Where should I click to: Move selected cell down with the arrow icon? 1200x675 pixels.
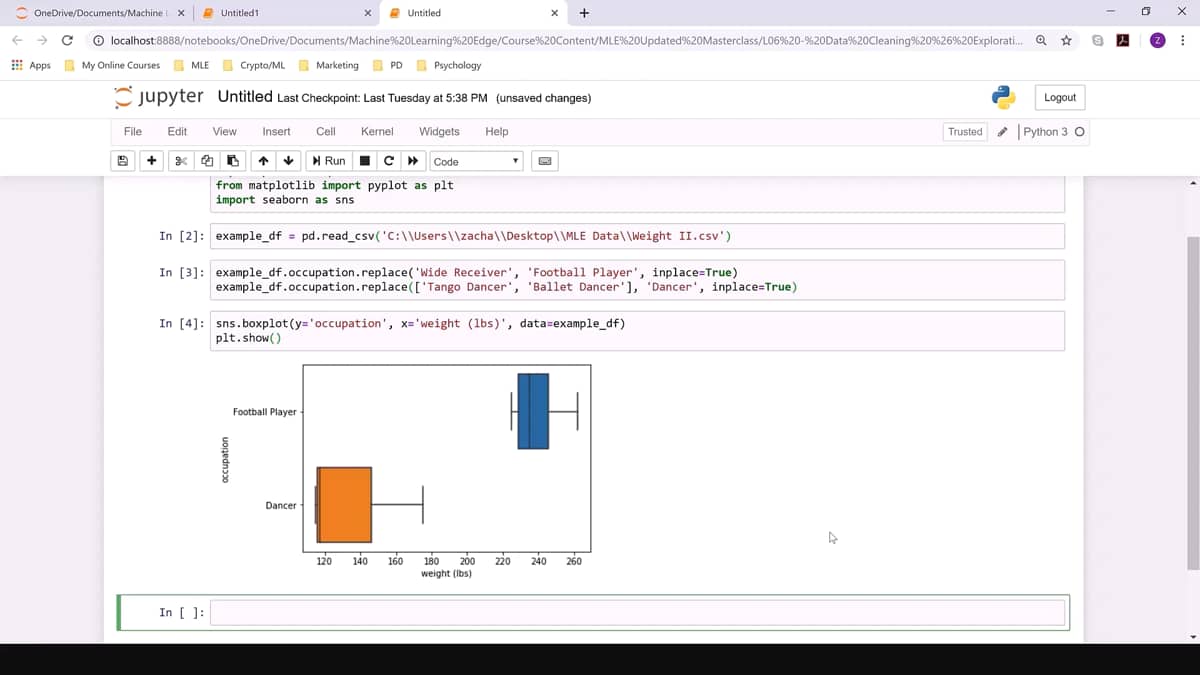pos(289,161)
